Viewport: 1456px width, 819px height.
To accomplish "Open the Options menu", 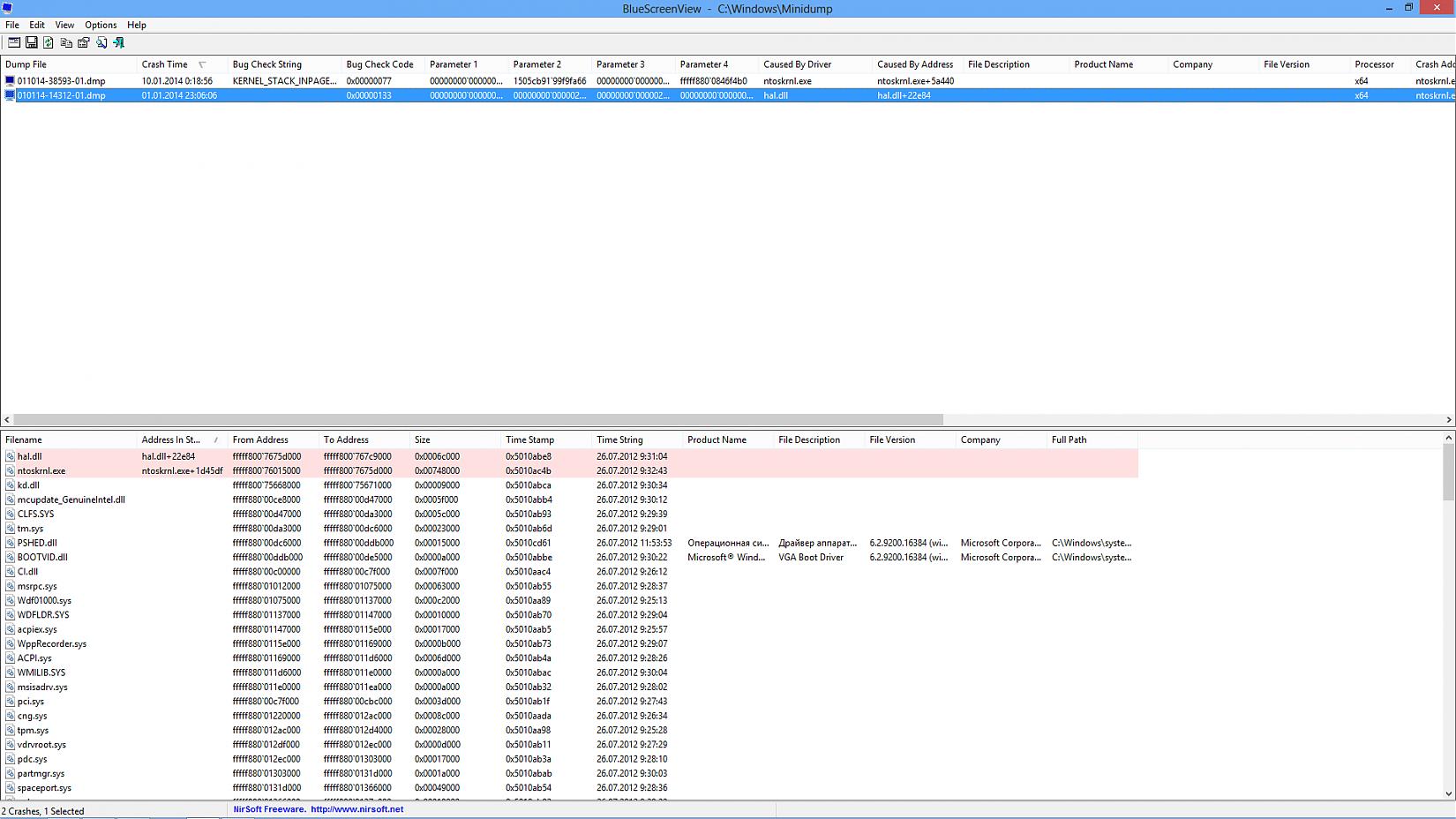I will pos(101,25).
